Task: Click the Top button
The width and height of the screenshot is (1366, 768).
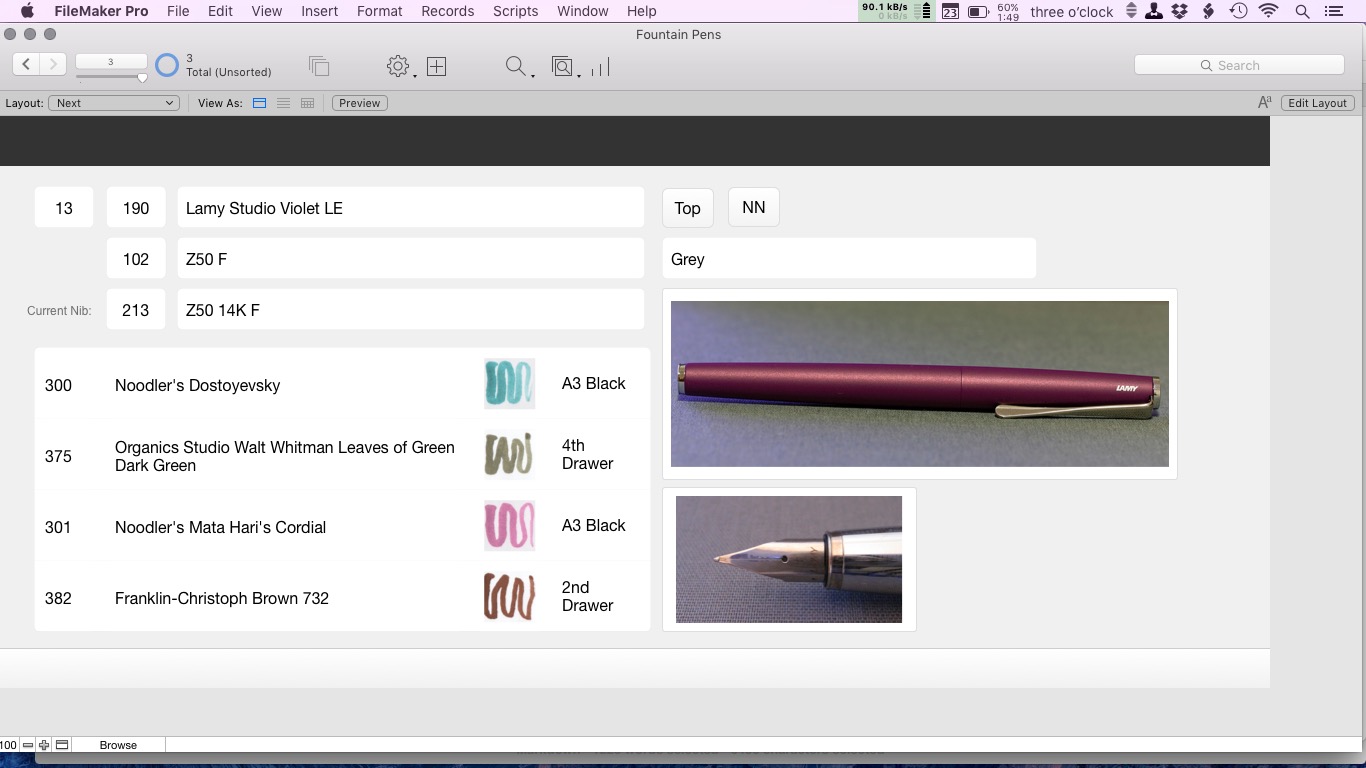Action: 687,208
